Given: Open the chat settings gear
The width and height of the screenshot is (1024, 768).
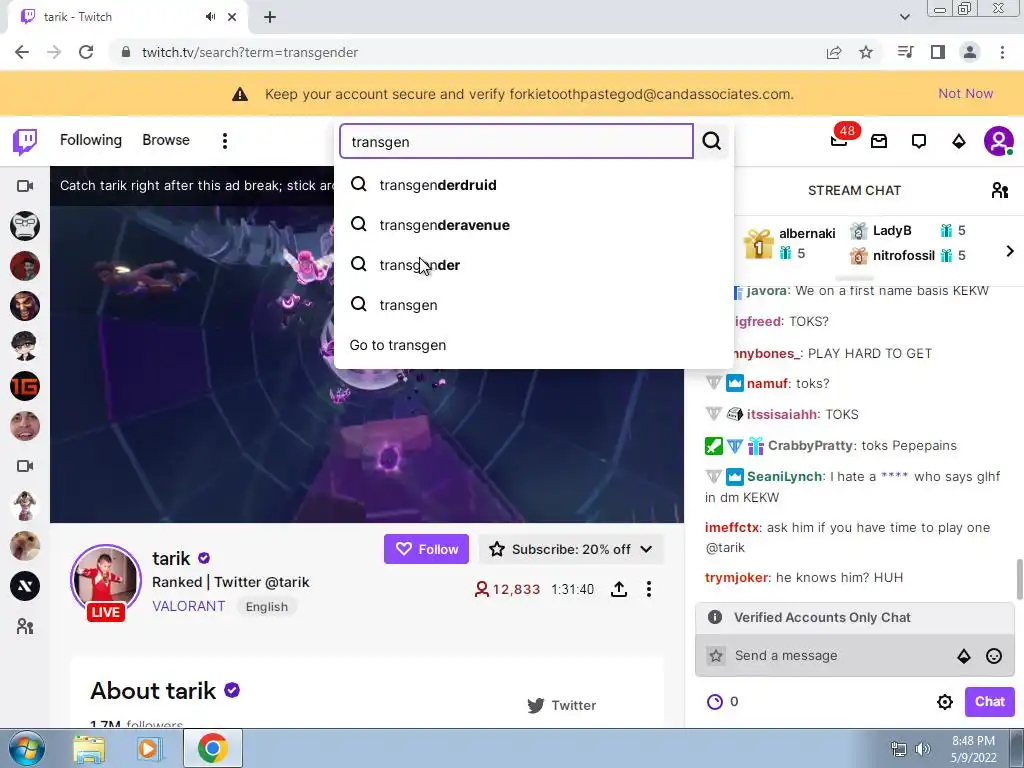Looking at the screenshot, I should click(944, 702).
